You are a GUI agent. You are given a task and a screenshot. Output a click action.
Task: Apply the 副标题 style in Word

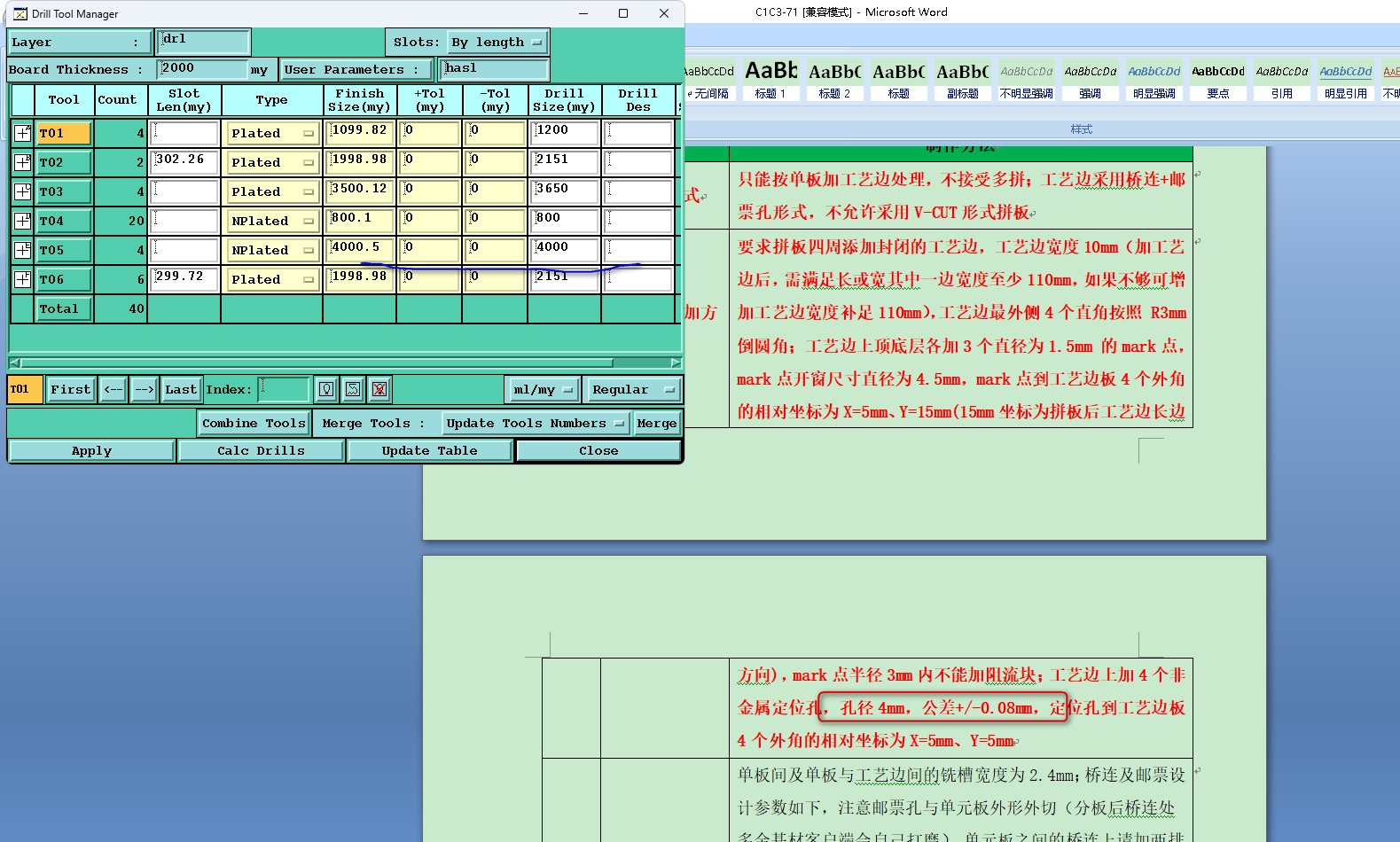pyautogui.click(x=962, y=80)
